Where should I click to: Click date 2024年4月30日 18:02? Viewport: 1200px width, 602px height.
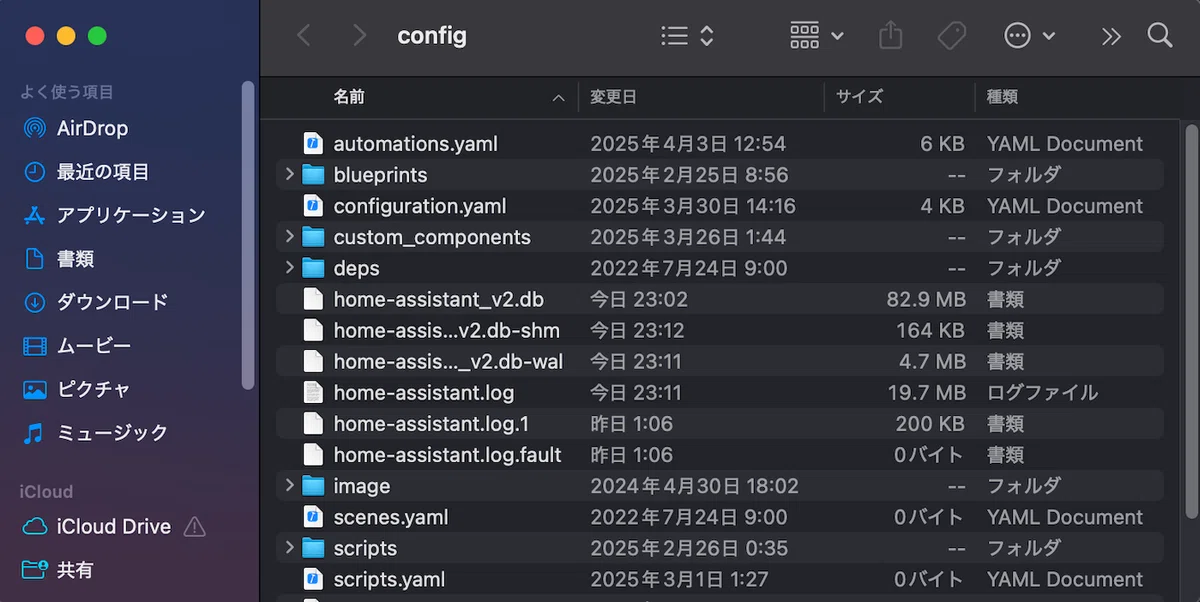point(694,486)
